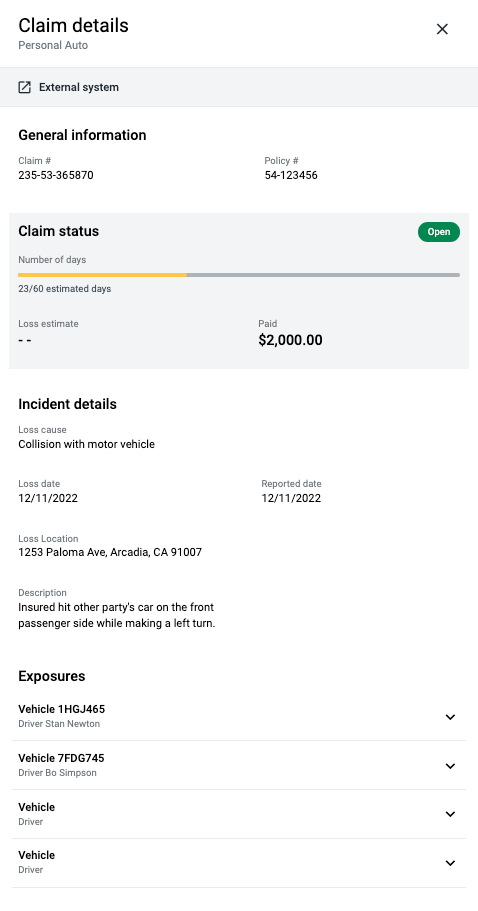This screenshot has height=911, width=478.
Task: Select the Collision with motor vehicle loss cause
Action: pyautogui.click(x=87, y=444)
